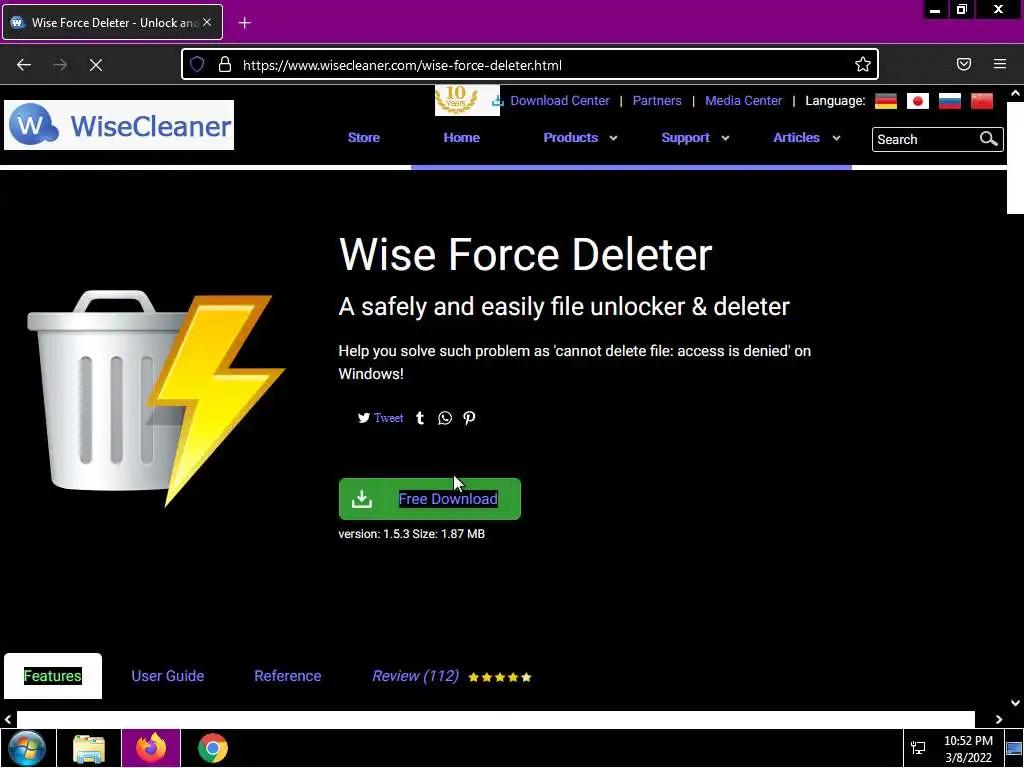
Task: Click the 'Wise Force Deleter' heading
Action: point(525,254)
